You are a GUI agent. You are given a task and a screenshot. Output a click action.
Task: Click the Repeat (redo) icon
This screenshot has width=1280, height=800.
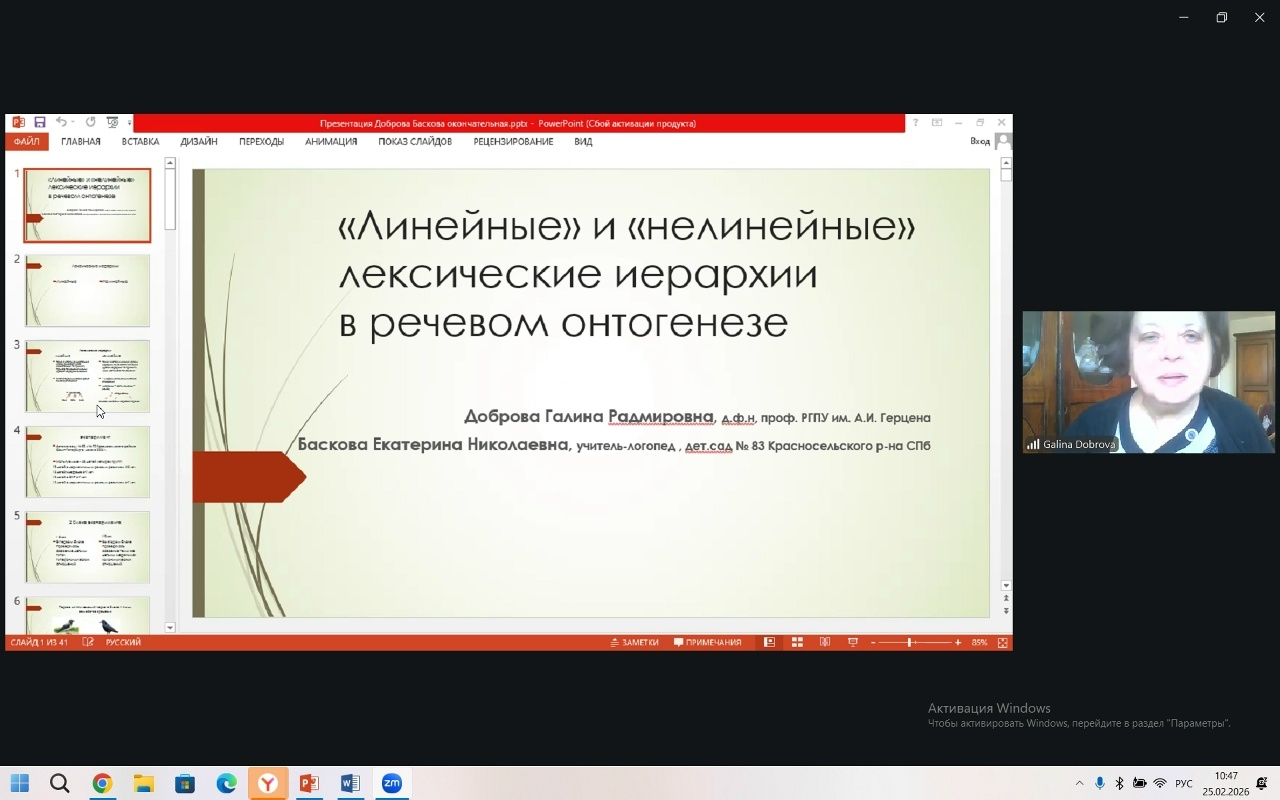coord(90,122)
